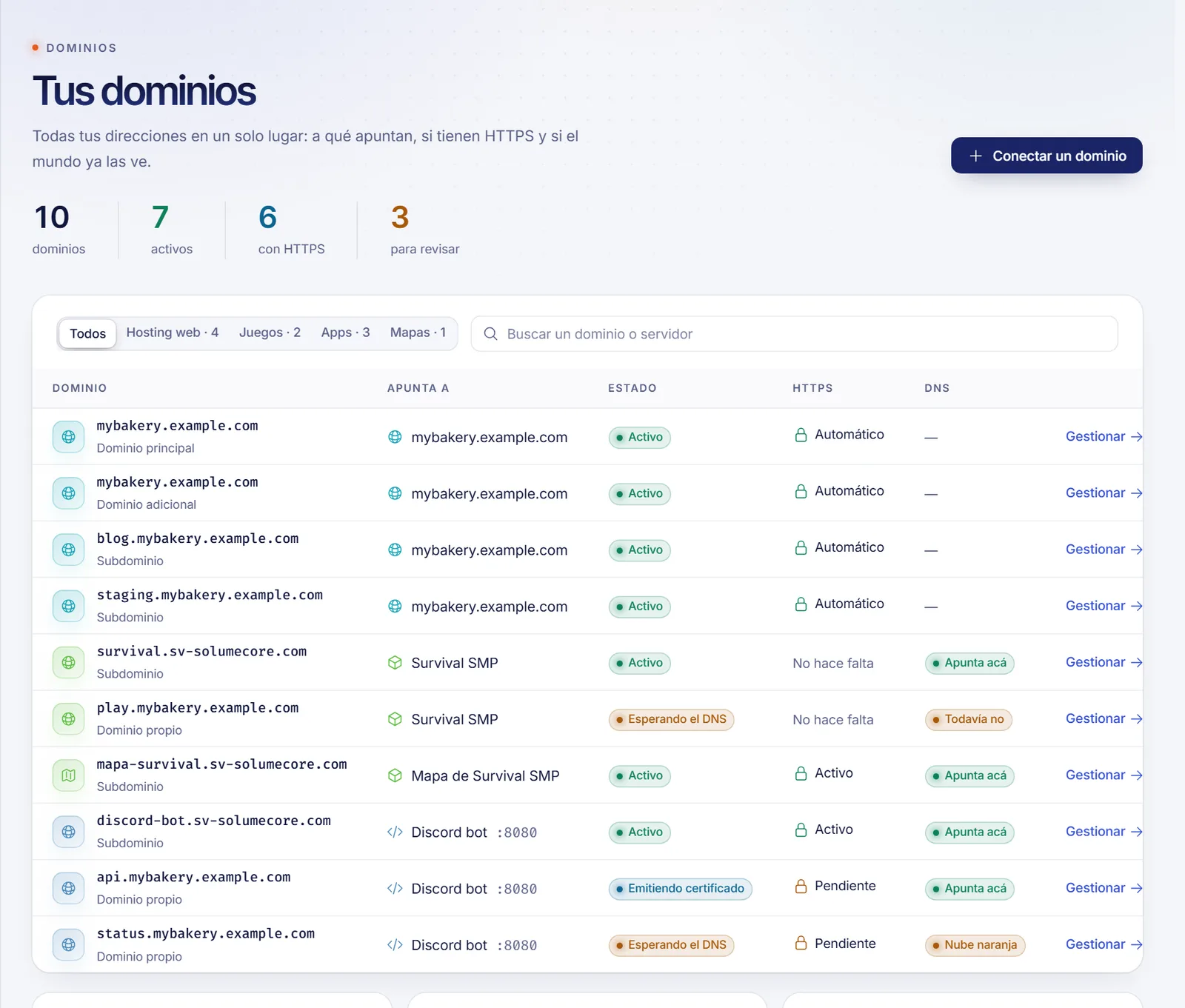Click the DOMINIO column header

[x=79, y=388]
